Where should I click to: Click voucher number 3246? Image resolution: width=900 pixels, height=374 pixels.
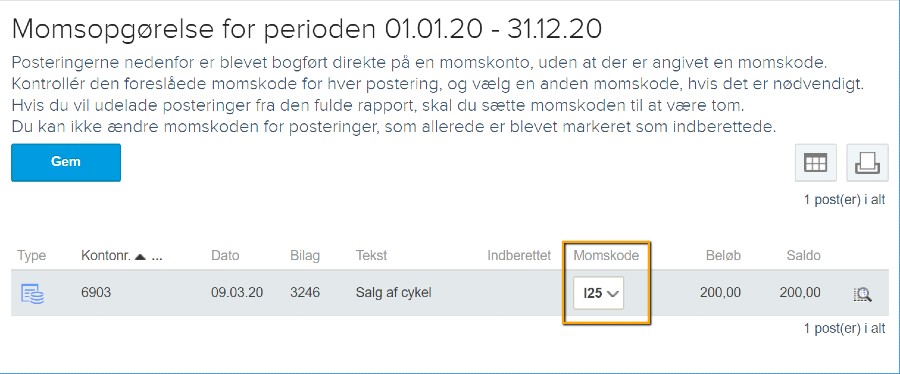[x=305, y=293]
